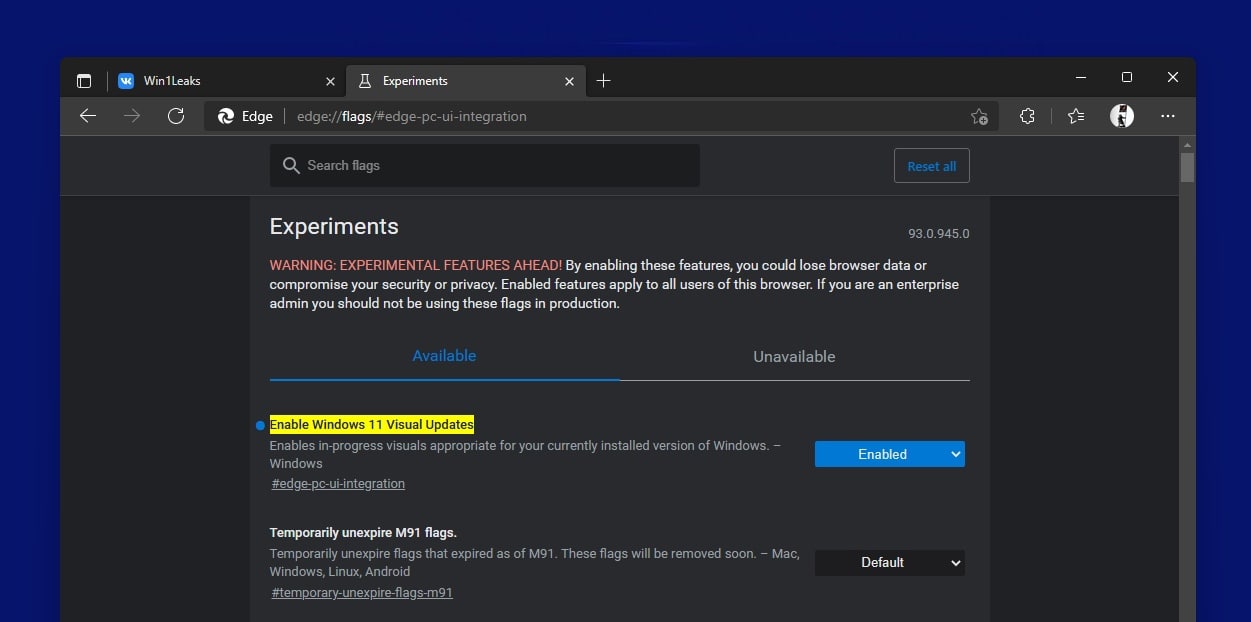Open the tab actions menu icon
Viewport: 1251px width, 622px height.
84,81
